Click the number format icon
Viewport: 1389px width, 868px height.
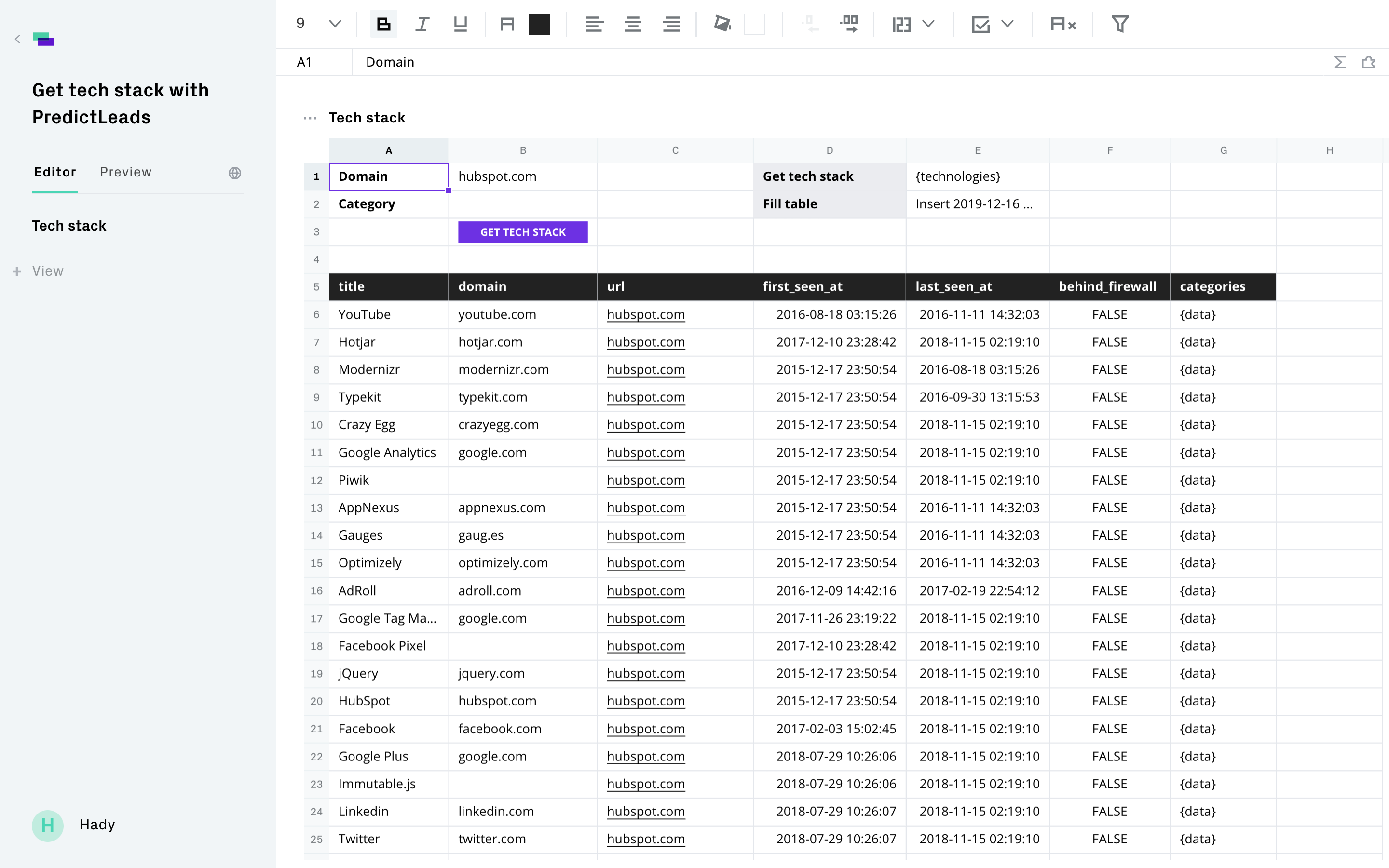(901, 24)
